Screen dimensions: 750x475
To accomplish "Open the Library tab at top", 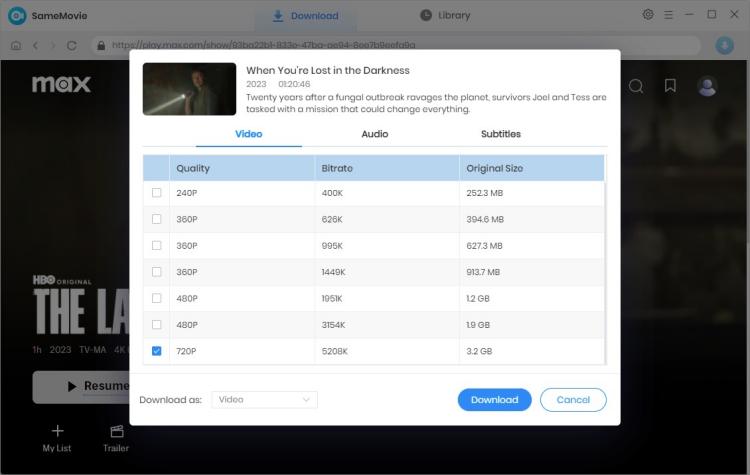I will click(445, 15).
